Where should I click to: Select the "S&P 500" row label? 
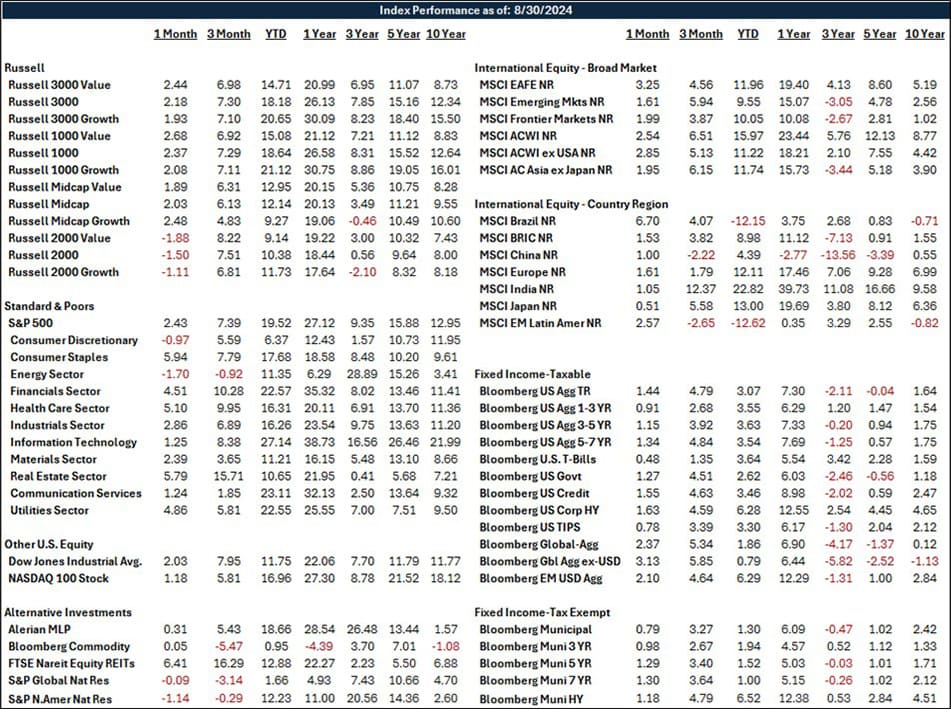coord(30,323)
